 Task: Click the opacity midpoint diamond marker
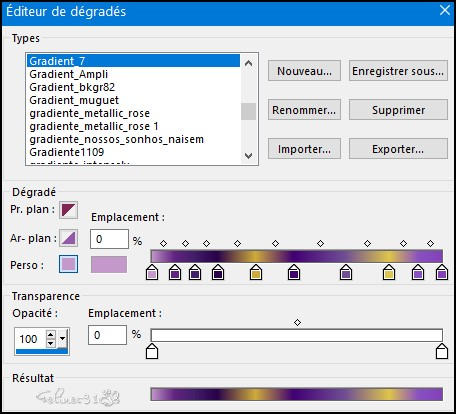(x=297, y=322)
